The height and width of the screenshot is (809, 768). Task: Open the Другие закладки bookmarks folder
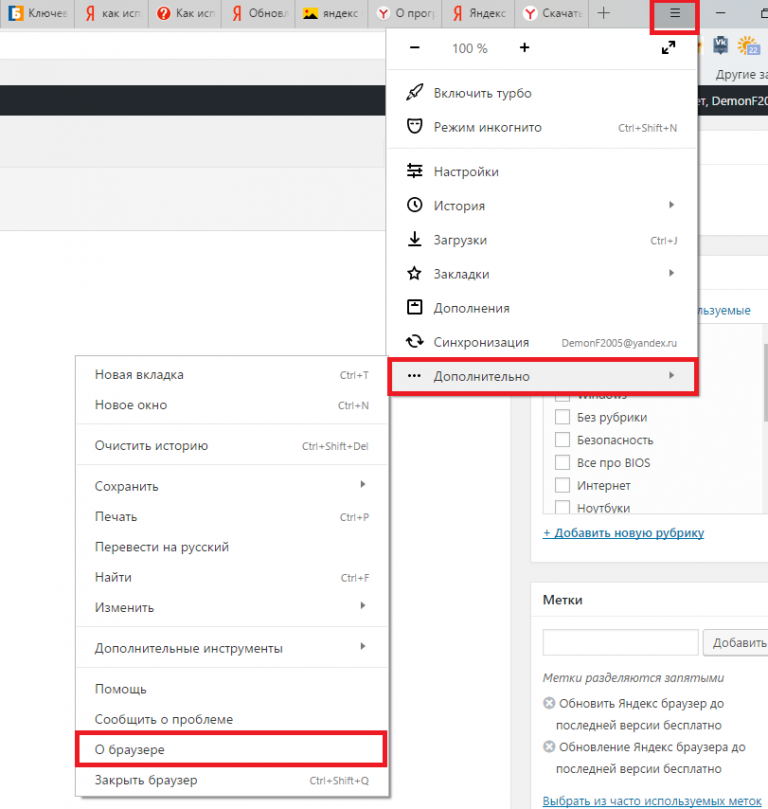pos(741,75)
